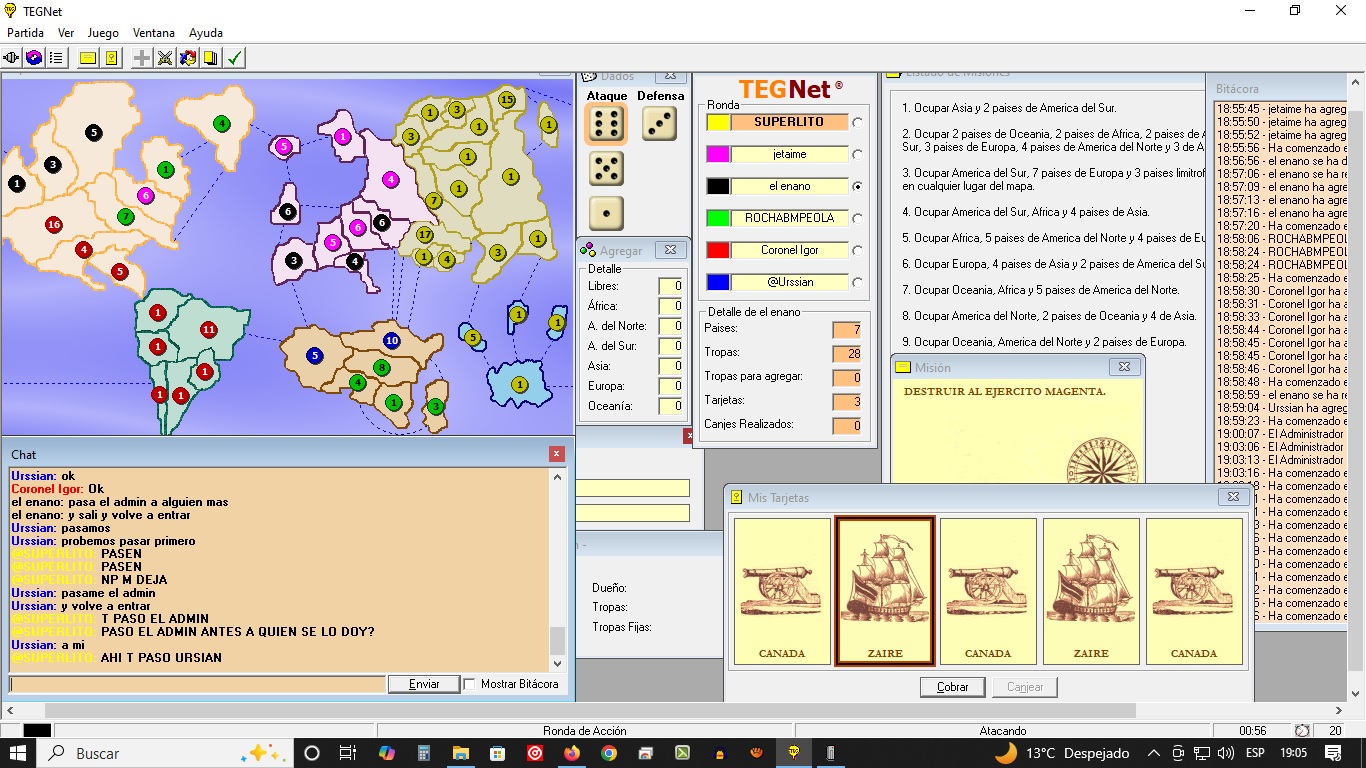Open Chrome from the taskbar
Screen dimensions: 1366x768
point(608,753)
